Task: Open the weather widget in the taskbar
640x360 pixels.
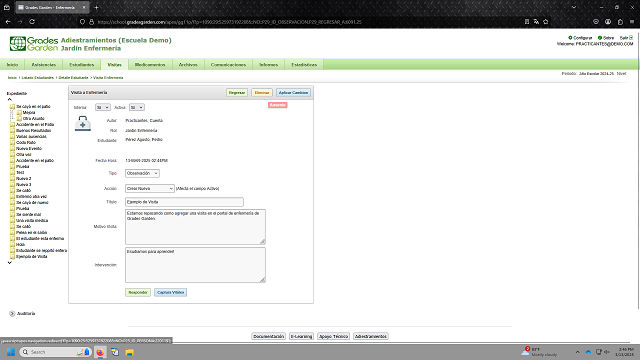Action: (540, 352)
